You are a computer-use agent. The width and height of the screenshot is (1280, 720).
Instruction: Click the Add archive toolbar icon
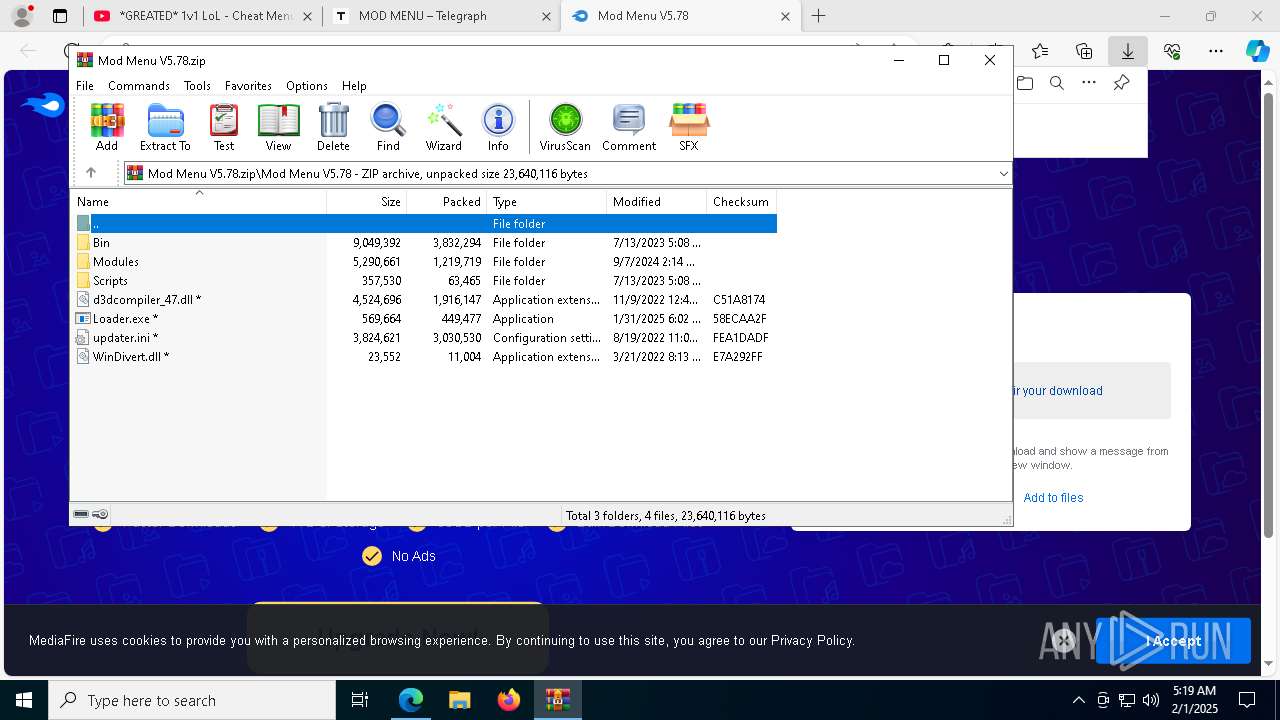tap(107, 127)
